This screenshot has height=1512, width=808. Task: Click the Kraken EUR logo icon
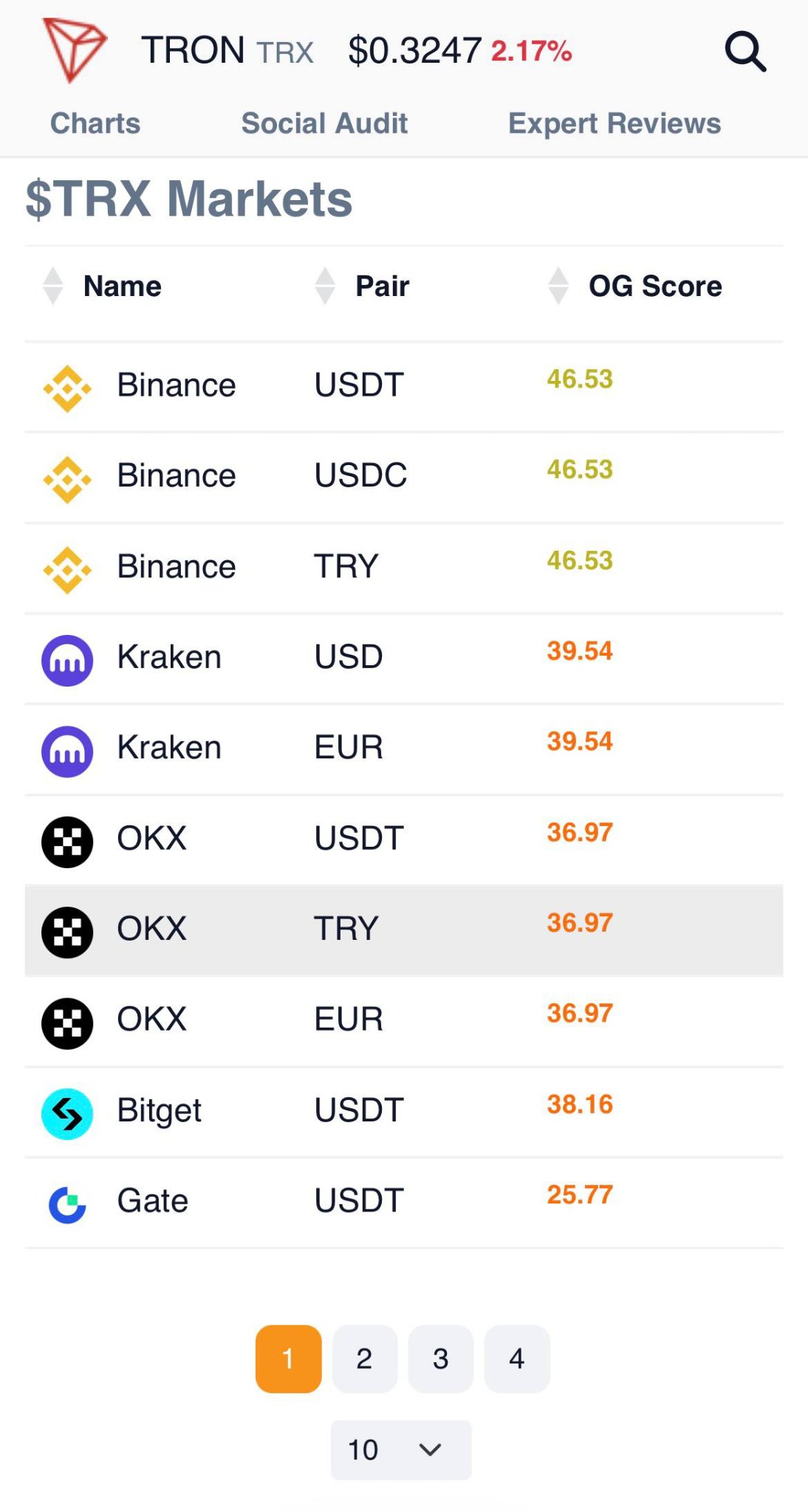[67, 751]
